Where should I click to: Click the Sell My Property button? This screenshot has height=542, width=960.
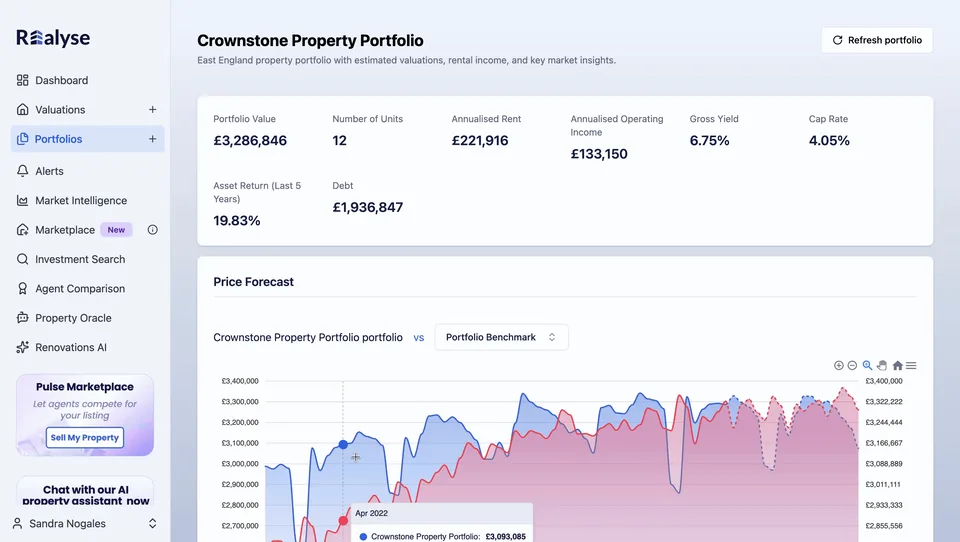click(x=84, y=437)
